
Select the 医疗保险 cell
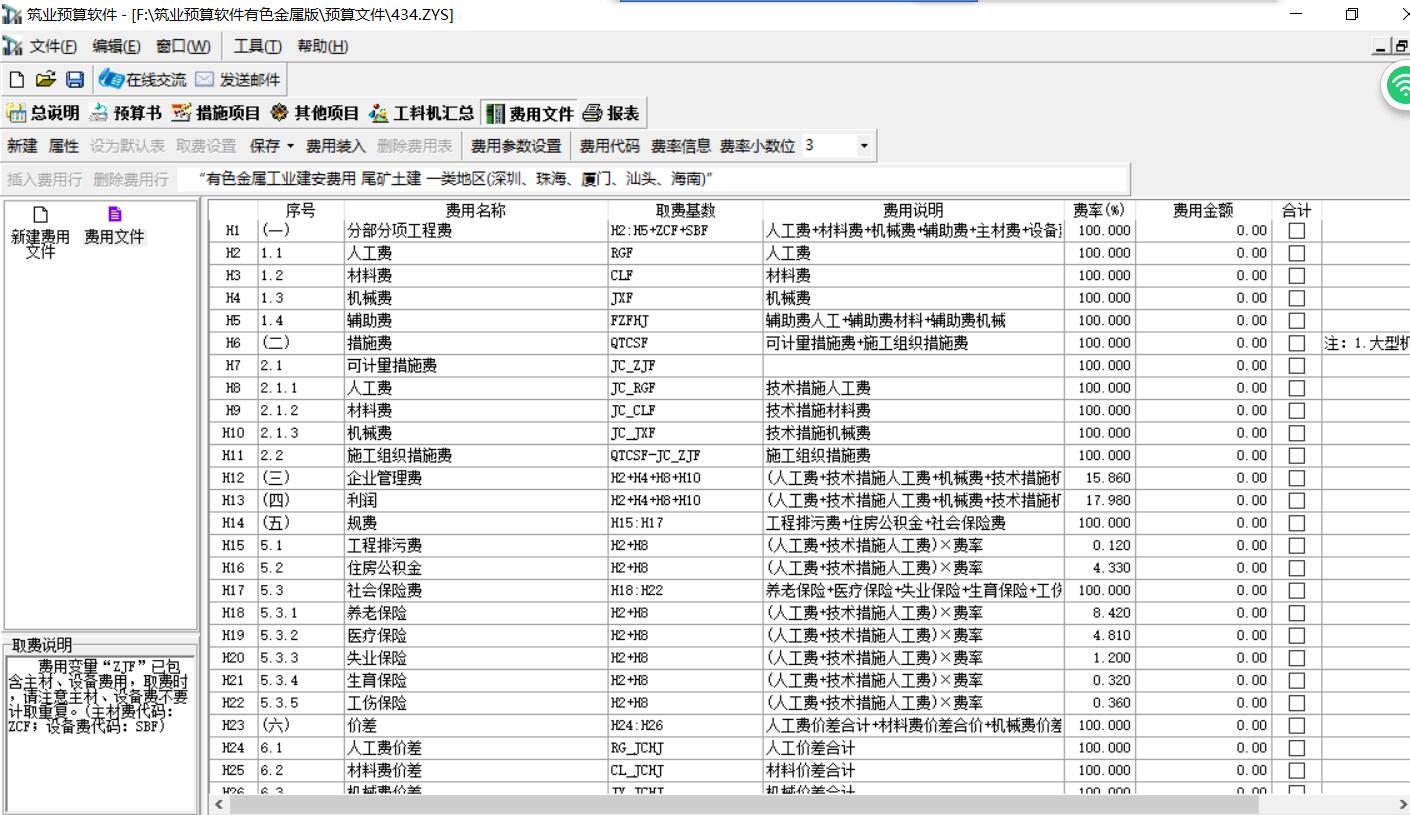pyautogui.click(x=476, y=635)
